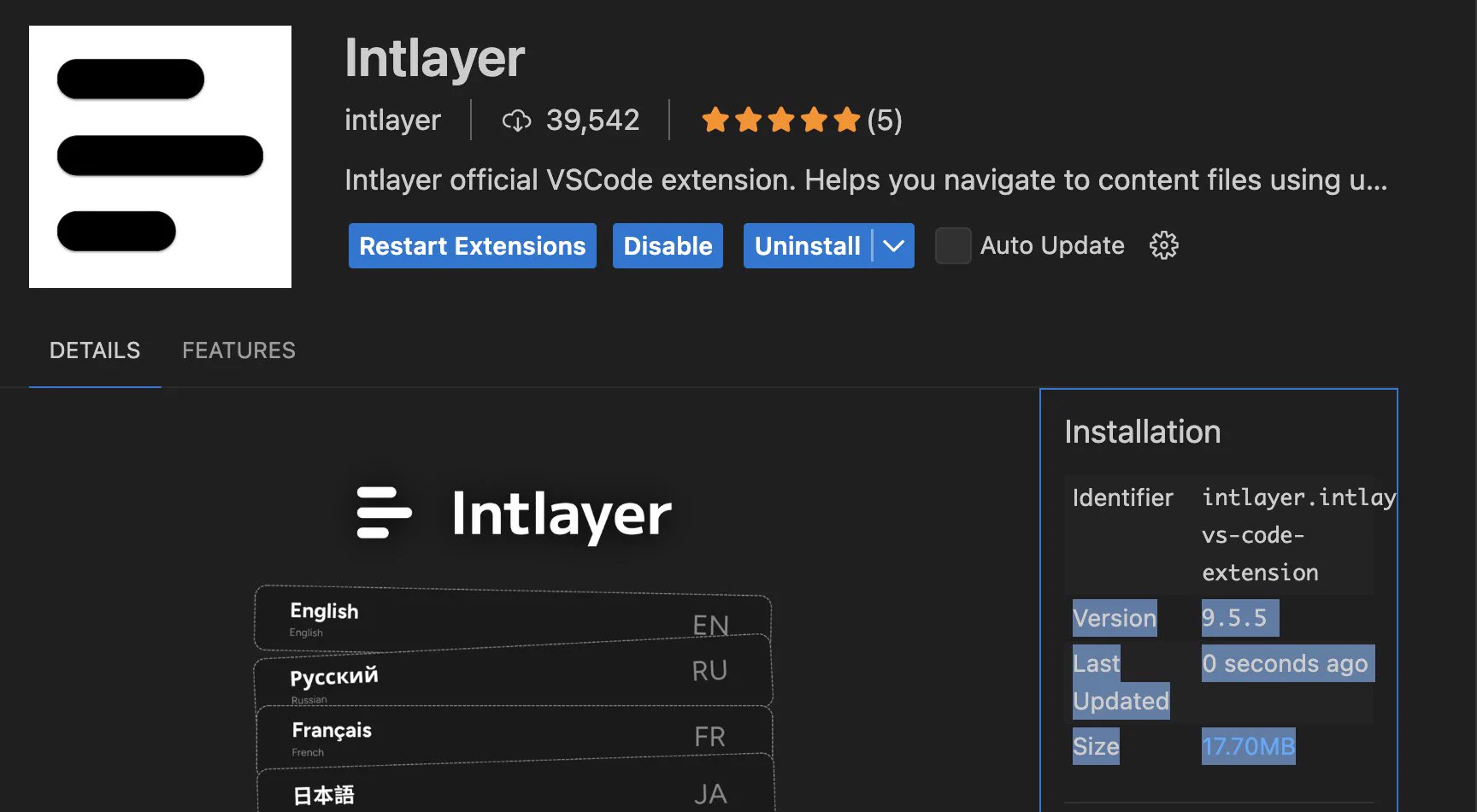Viewport: 1477px width, 812px height.
Task: Enable the Auto Update checkbox
Action: pyautogui.click(x=953, y=246)
